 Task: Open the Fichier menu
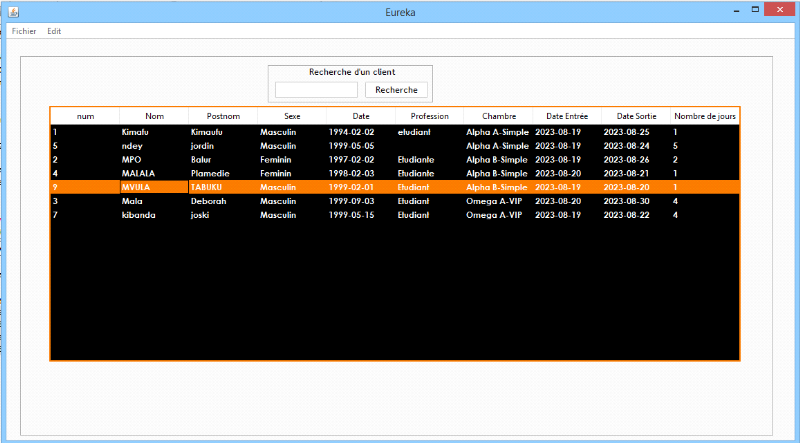24,31
